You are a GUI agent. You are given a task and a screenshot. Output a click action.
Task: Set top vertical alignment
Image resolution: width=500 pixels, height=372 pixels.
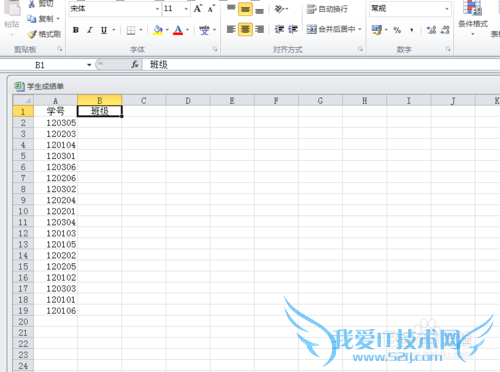[x=231, y=9]
